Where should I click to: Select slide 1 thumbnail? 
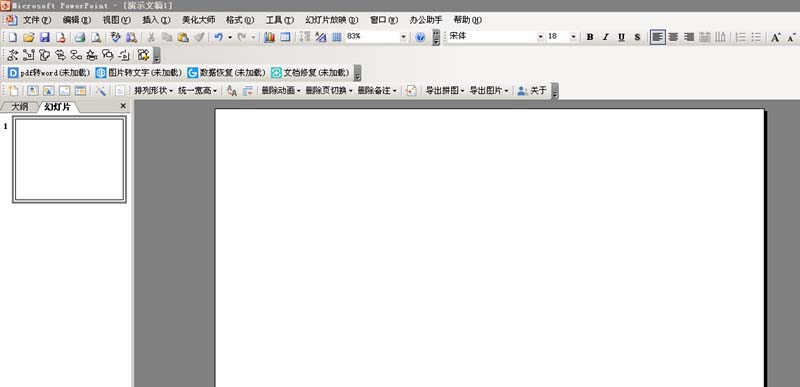click(x=69, y=160)
